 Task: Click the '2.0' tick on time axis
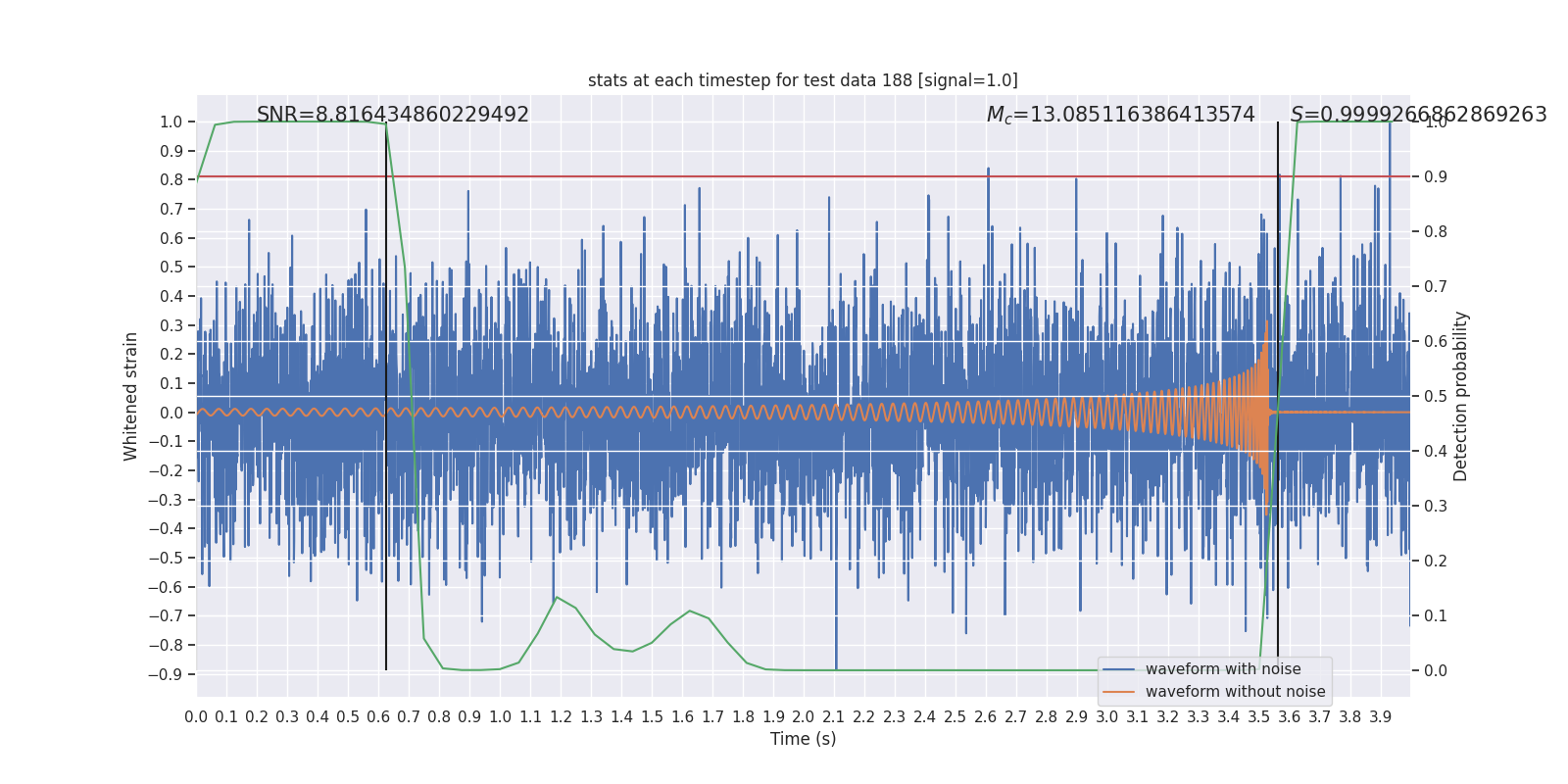(804, 717)
